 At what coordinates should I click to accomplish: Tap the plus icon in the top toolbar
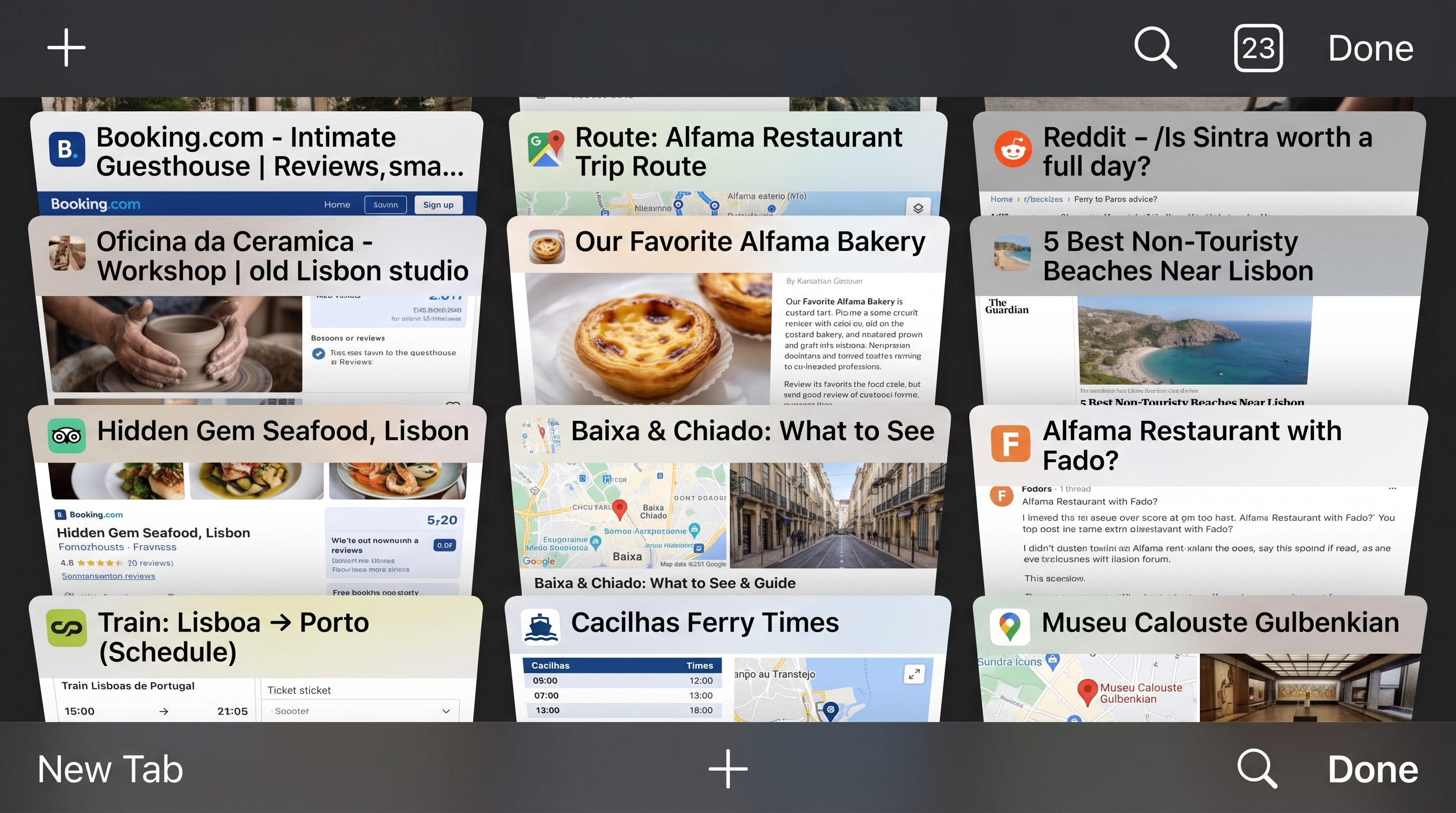pos(66,48)
